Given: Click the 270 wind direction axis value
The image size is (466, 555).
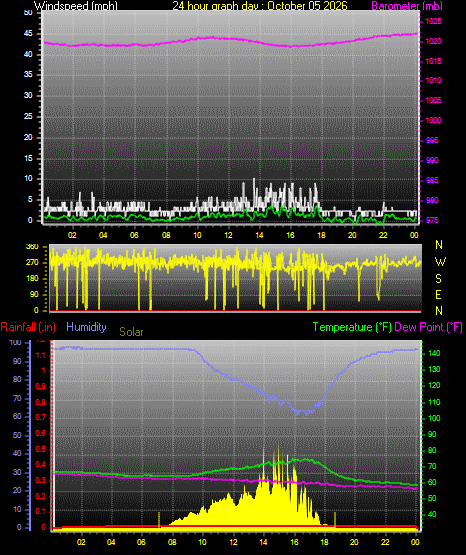Looking at the screenshot, I should pyautogui.click(x=32, y=263).
